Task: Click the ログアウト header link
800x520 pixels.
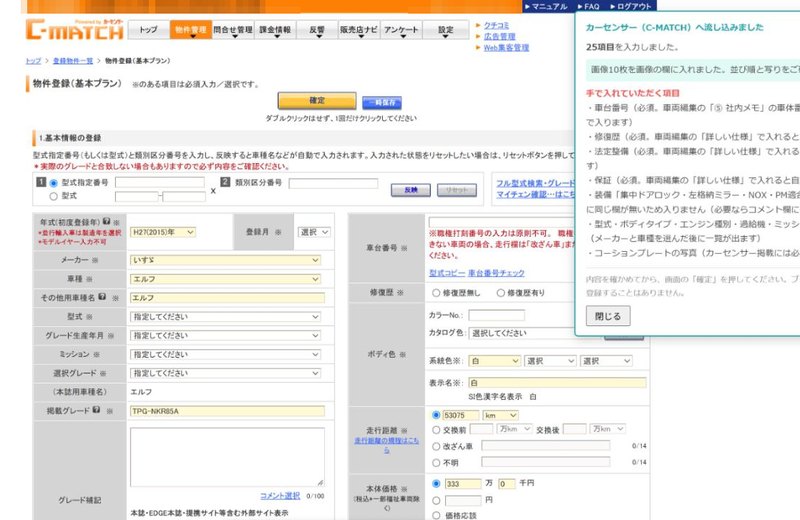Action: (x=634, y=6)
